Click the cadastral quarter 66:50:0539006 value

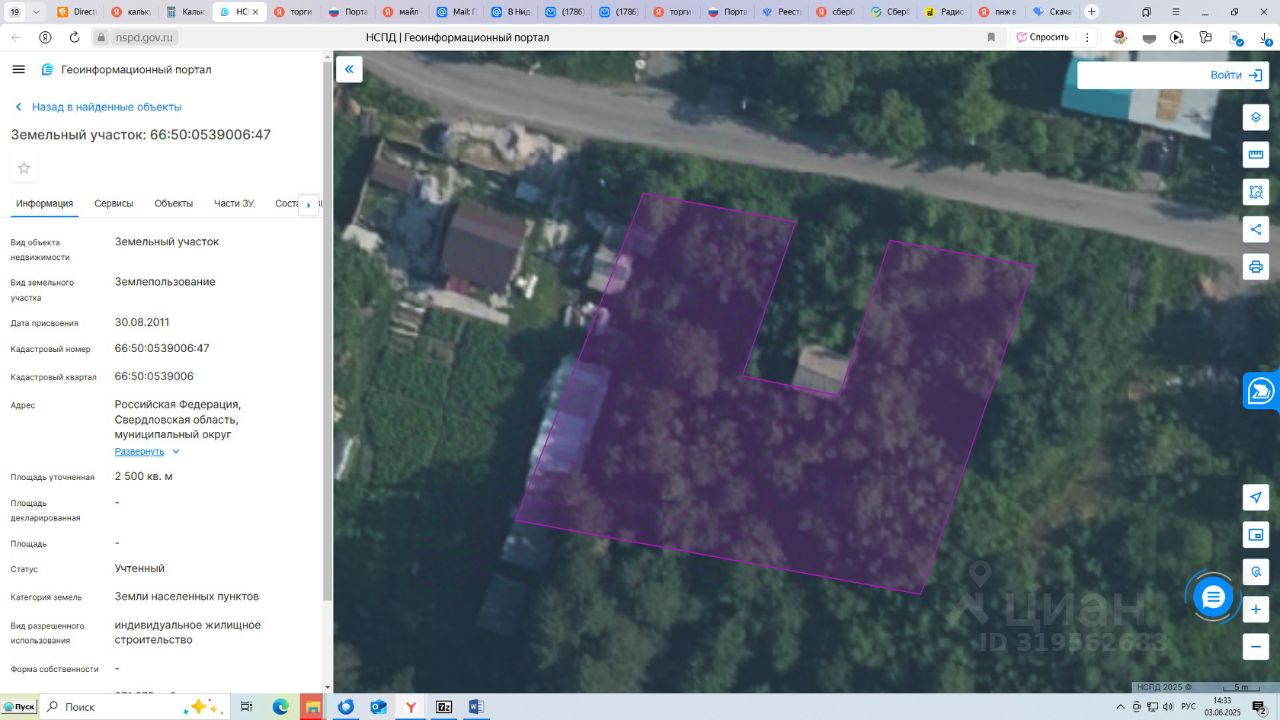point(154,376)
